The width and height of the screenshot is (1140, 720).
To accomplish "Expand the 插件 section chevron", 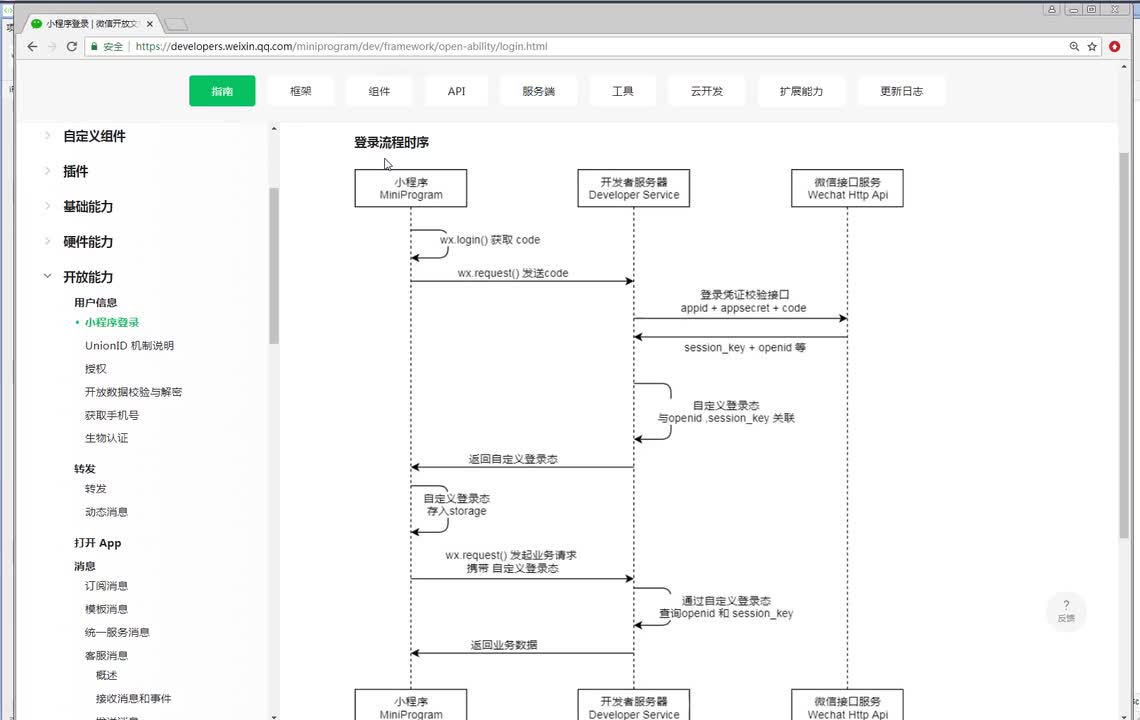I will pyautogui.click(x=47, y=171).
